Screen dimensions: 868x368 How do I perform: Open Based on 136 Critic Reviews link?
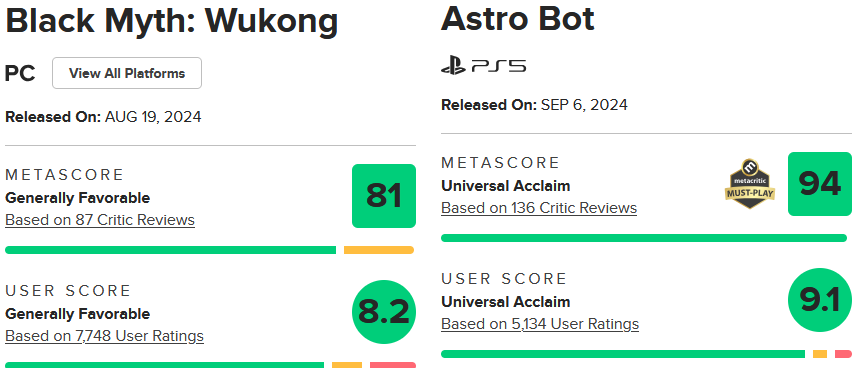tap(539, 208)
